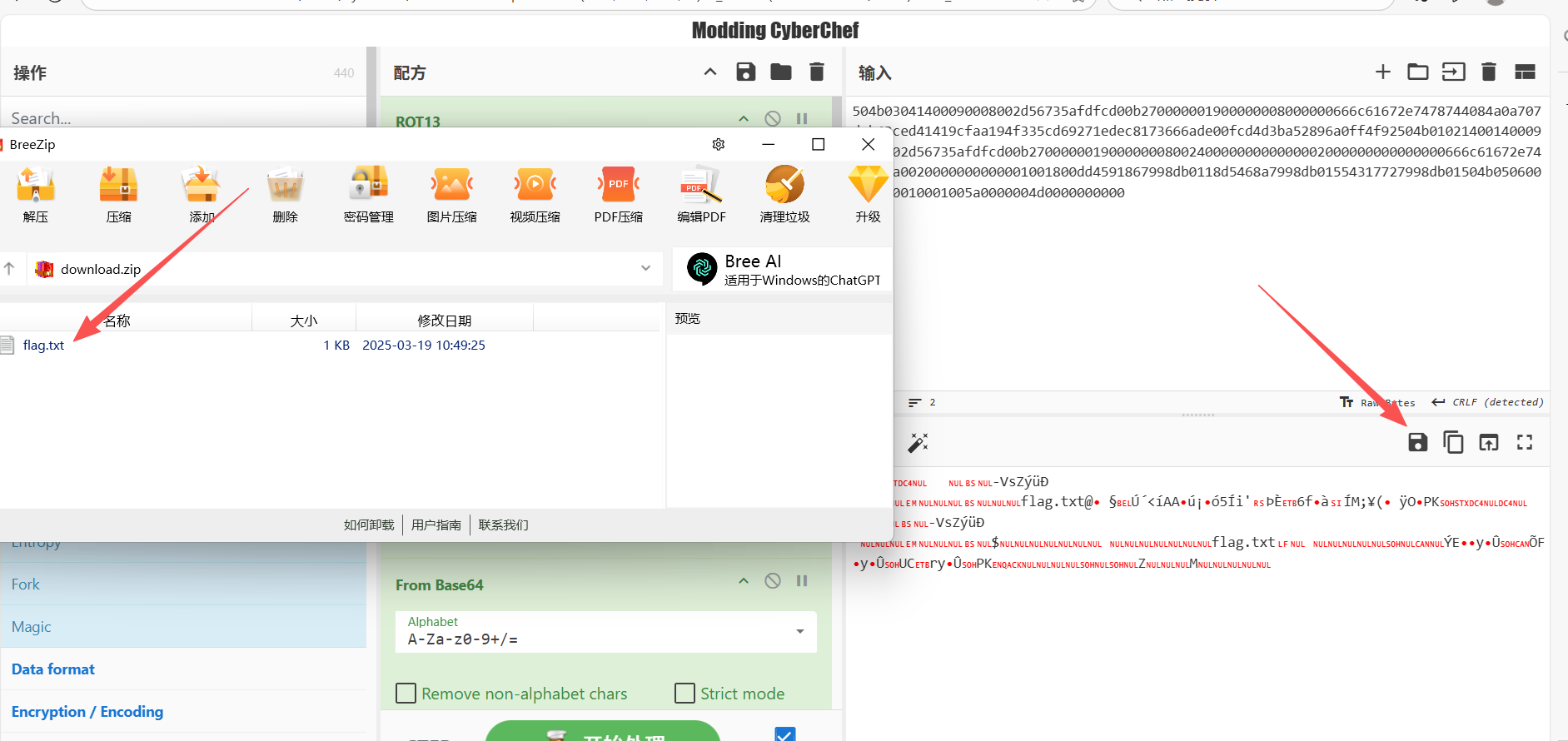This screenshot has height=741, width=1568.
Task: Click the 添加 add files icon
Action: coord(202,184)
